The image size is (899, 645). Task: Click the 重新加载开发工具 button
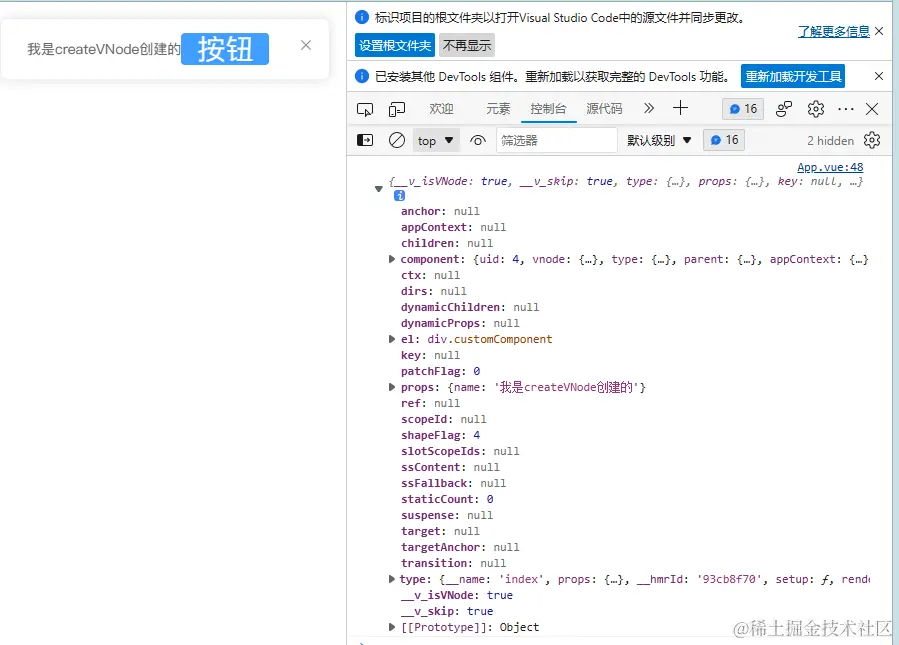tap(793, 76)
